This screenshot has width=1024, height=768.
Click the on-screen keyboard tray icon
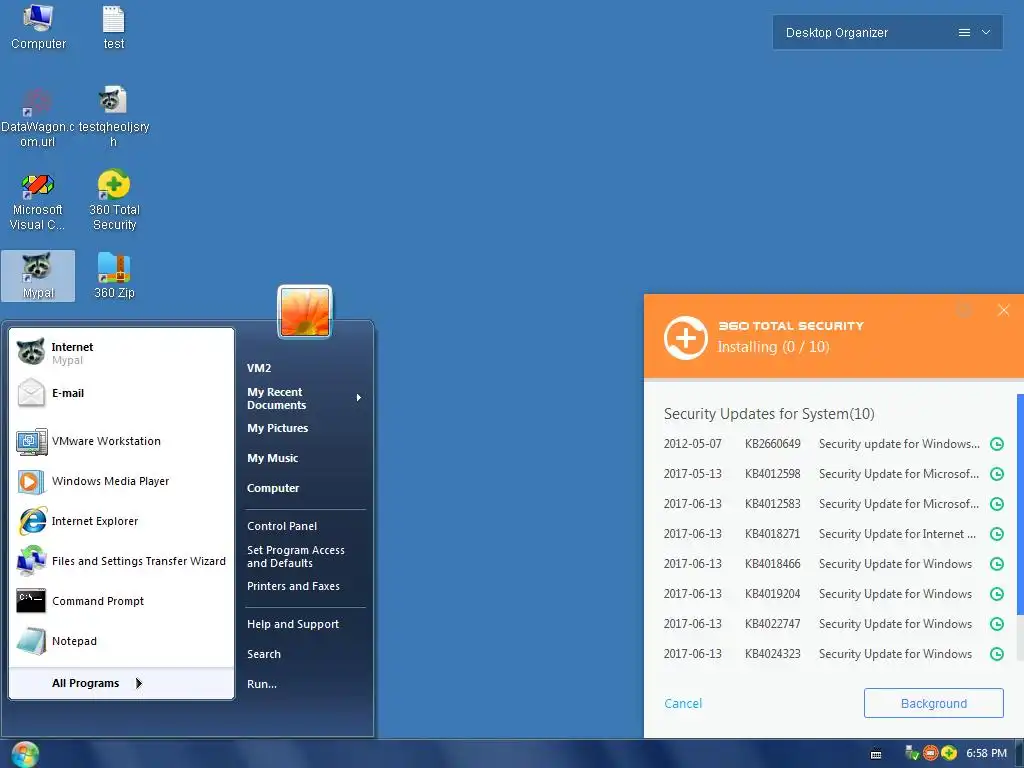876,754
